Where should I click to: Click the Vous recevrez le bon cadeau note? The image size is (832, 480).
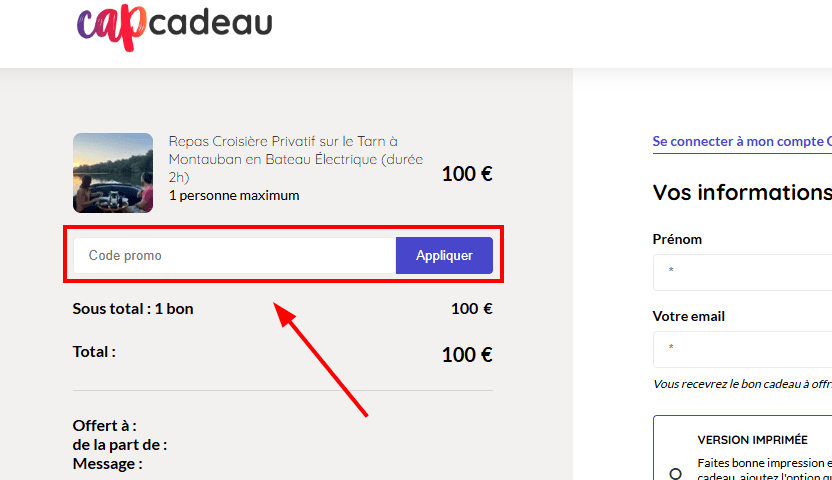[x=742, y=384]
